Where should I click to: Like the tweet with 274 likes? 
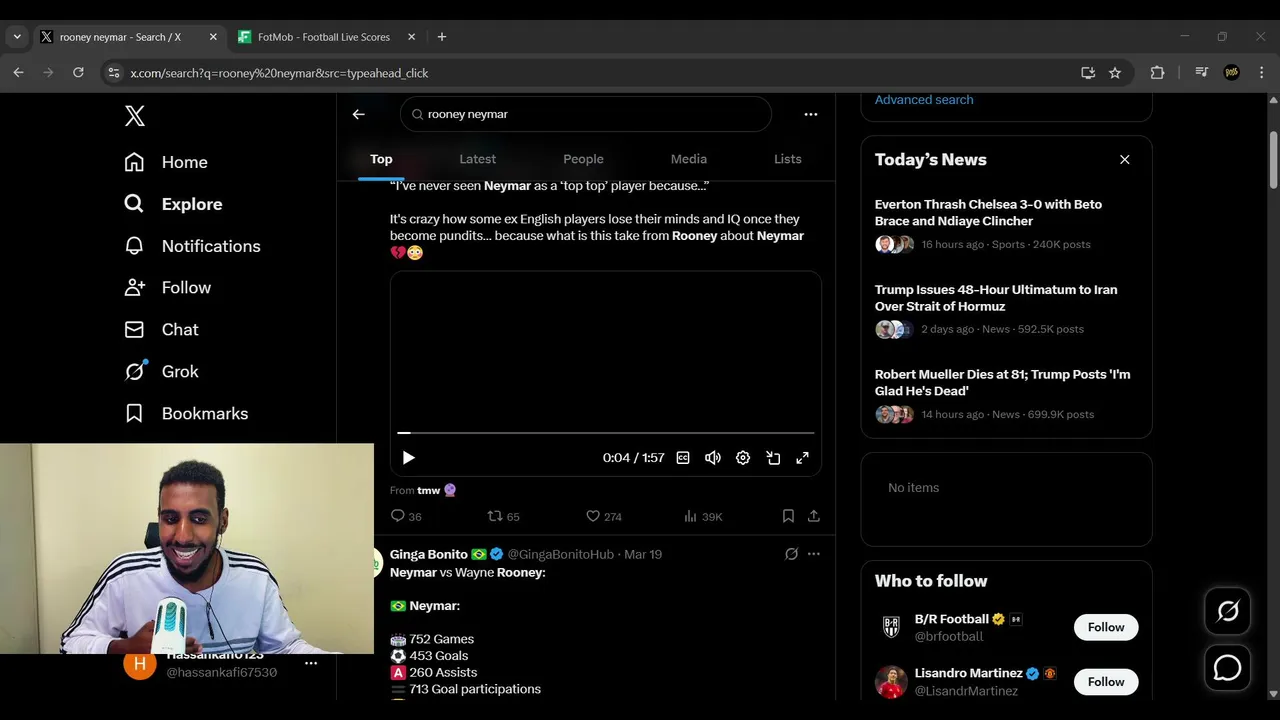603,516
